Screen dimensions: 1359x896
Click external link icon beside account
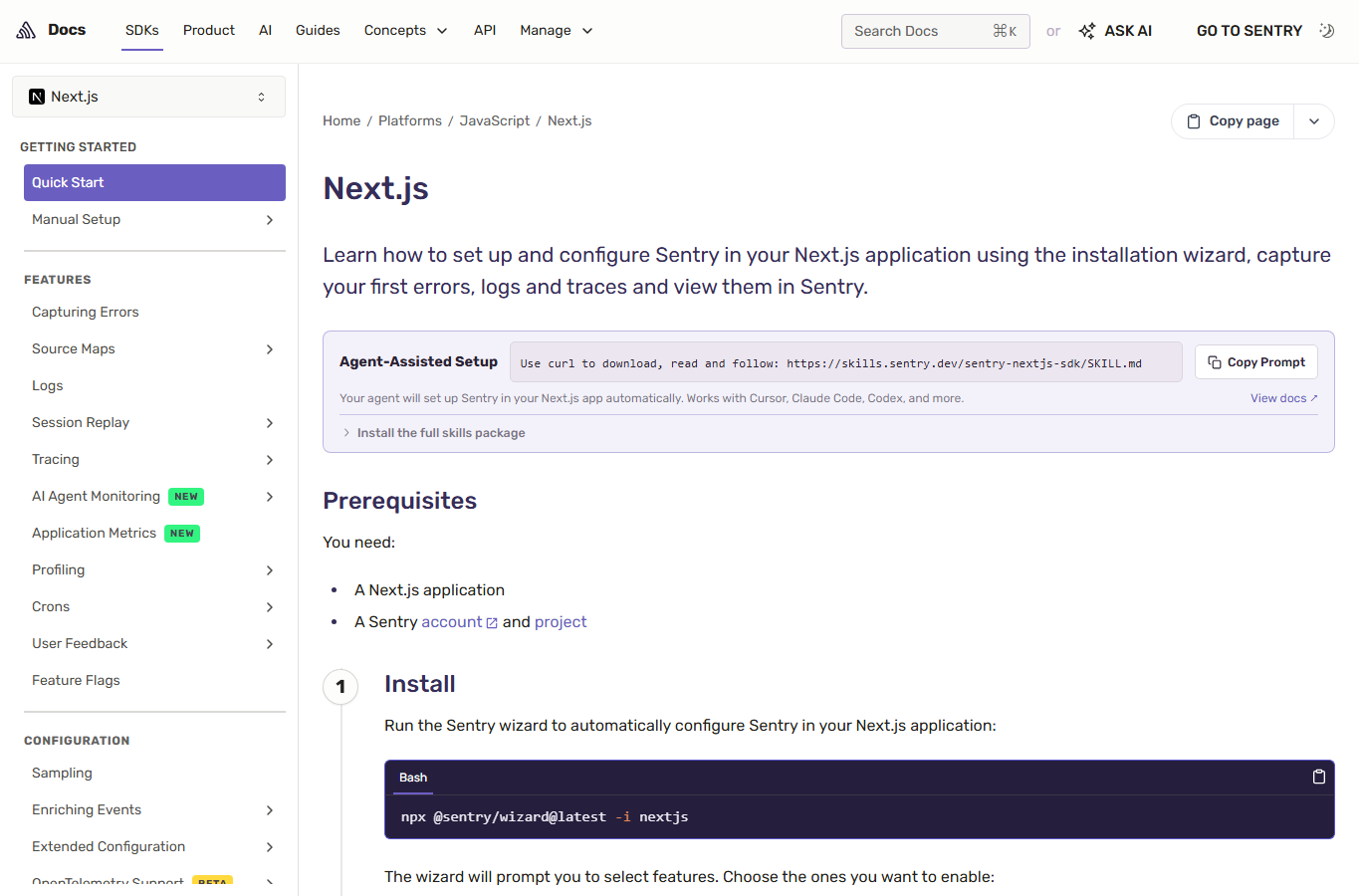click(x=491, y=622)
